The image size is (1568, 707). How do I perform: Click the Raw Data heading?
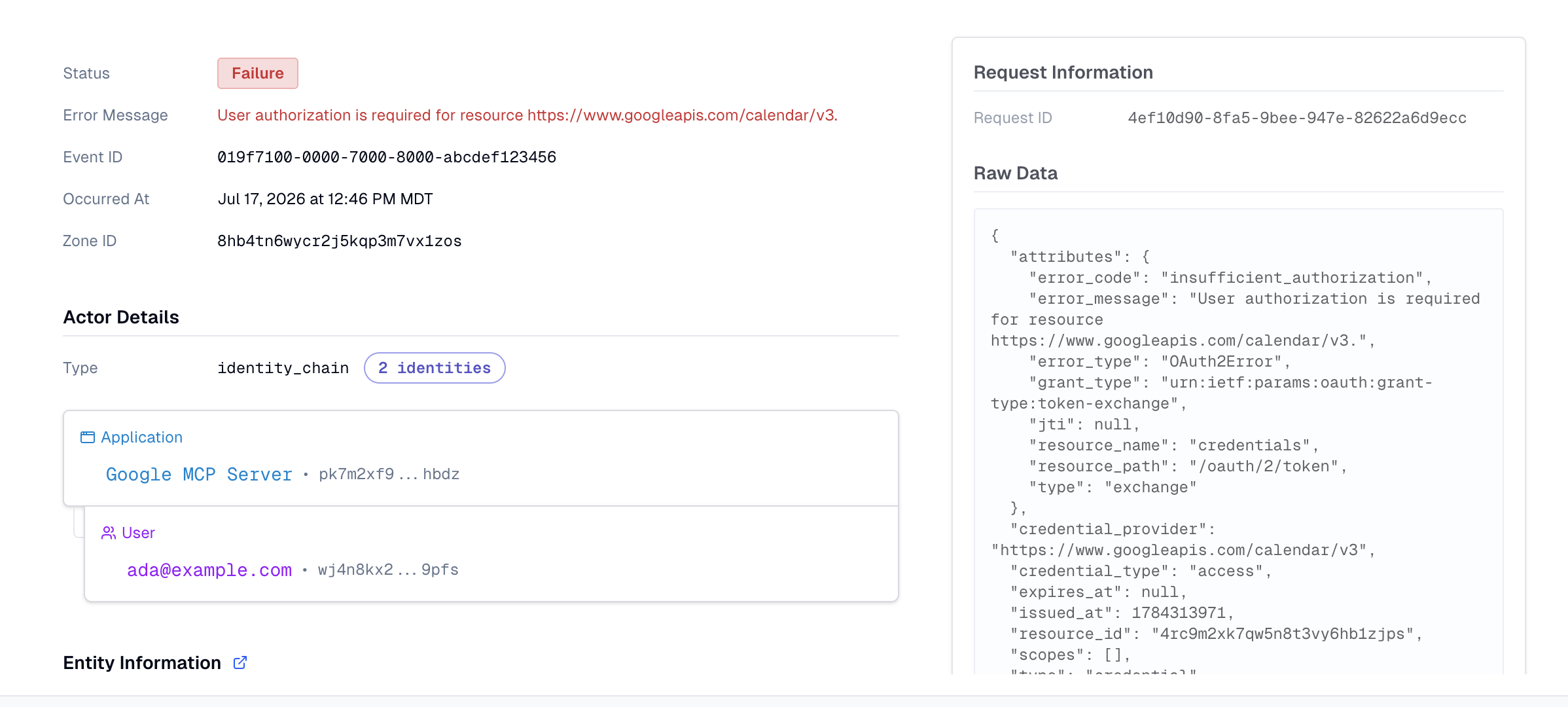(1016, 173)
